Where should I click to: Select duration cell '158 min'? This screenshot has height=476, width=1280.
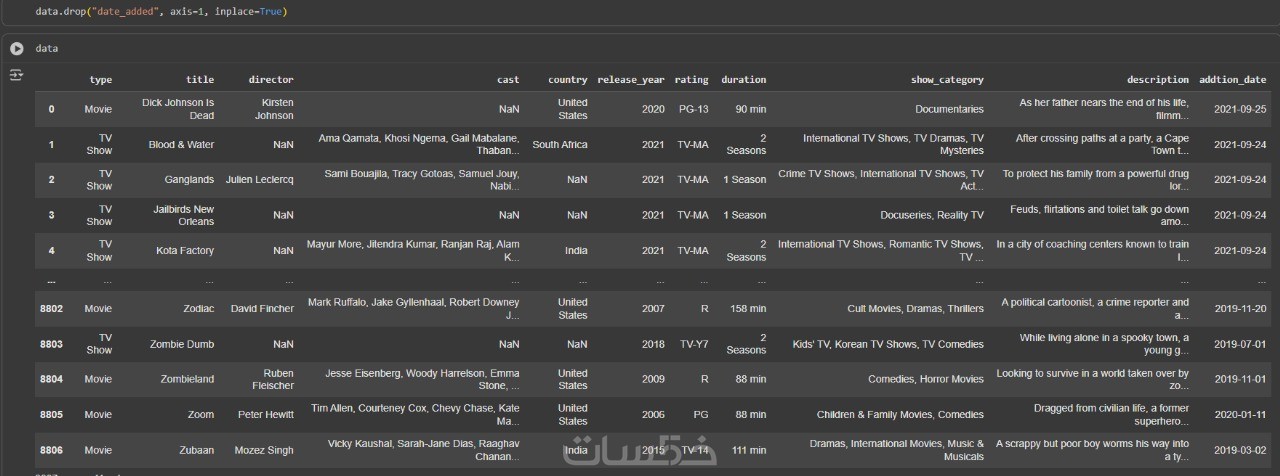point(748,308)
